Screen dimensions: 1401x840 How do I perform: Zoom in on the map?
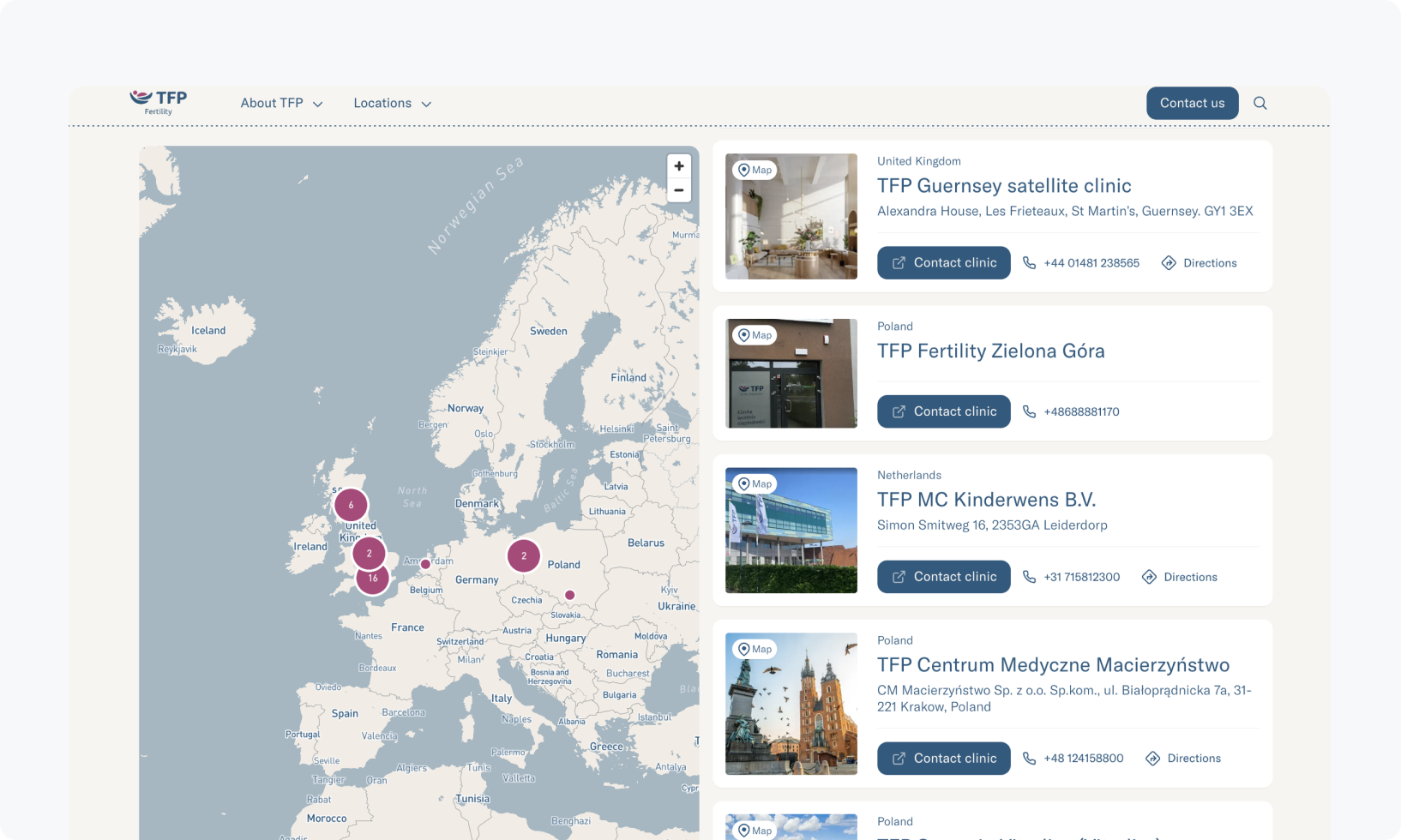tap(679, 166)
